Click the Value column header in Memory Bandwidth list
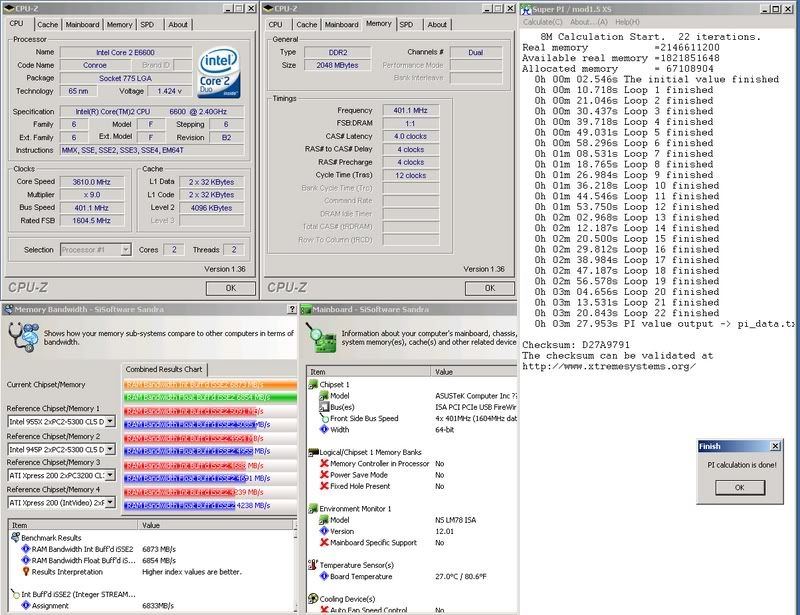Screen dimensions: 800x615 coord(215,525)
